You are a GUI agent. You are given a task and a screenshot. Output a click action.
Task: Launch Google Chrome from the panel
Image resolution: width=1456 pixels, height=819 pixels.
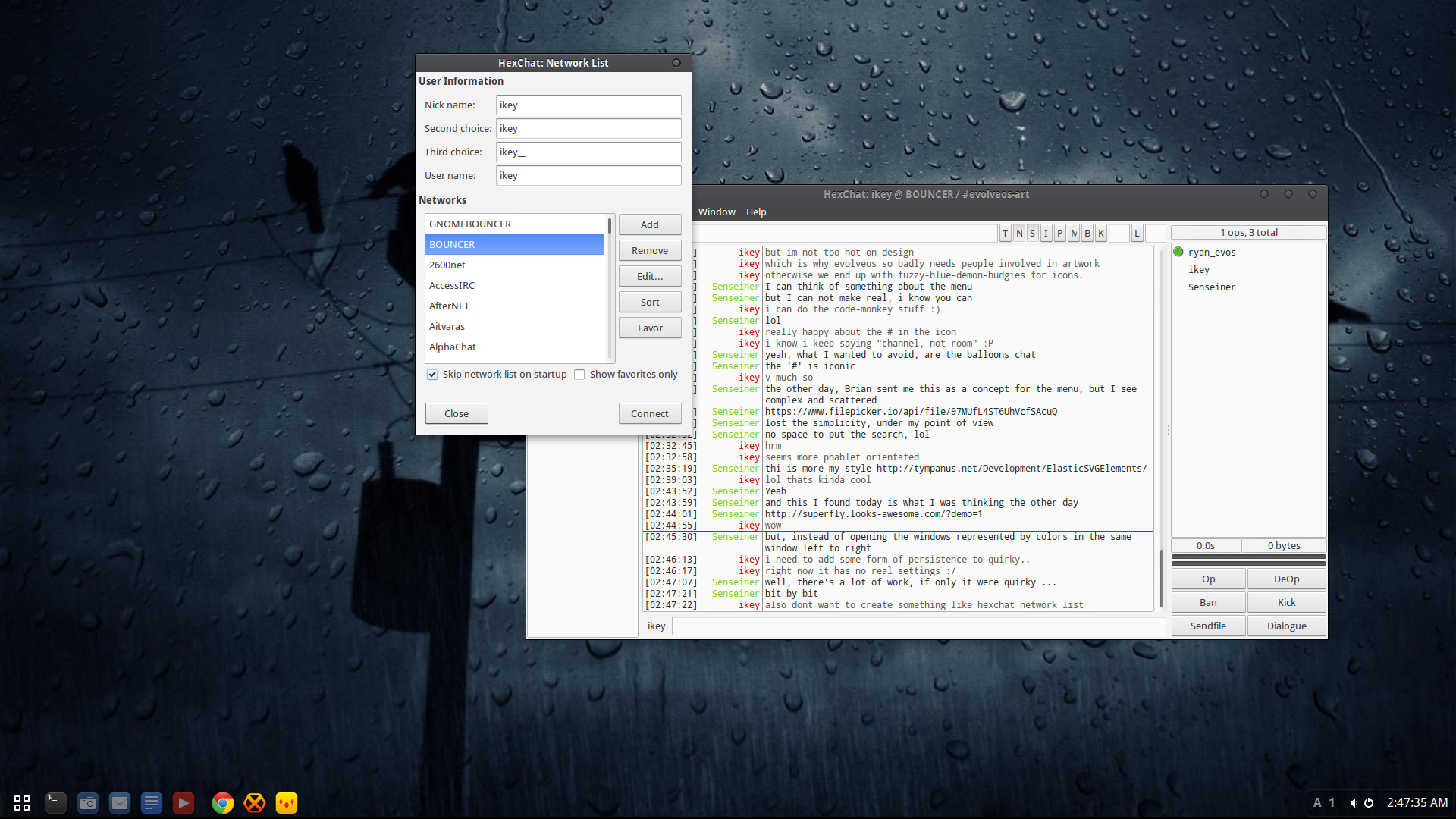223,802
